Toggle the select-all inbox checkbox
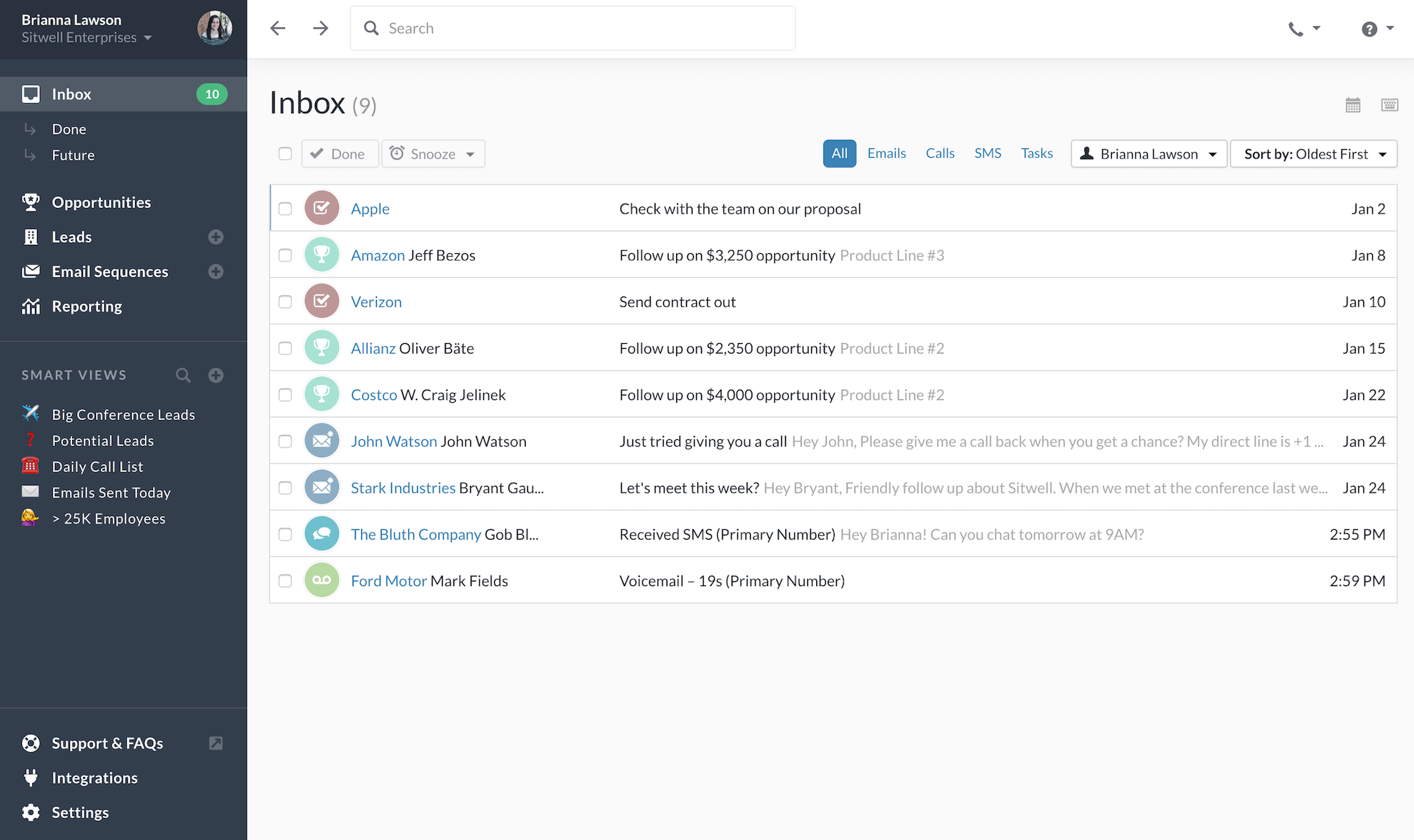Image resolution: width=1414 pixels, height=840 pixels. tap(285, 154)
